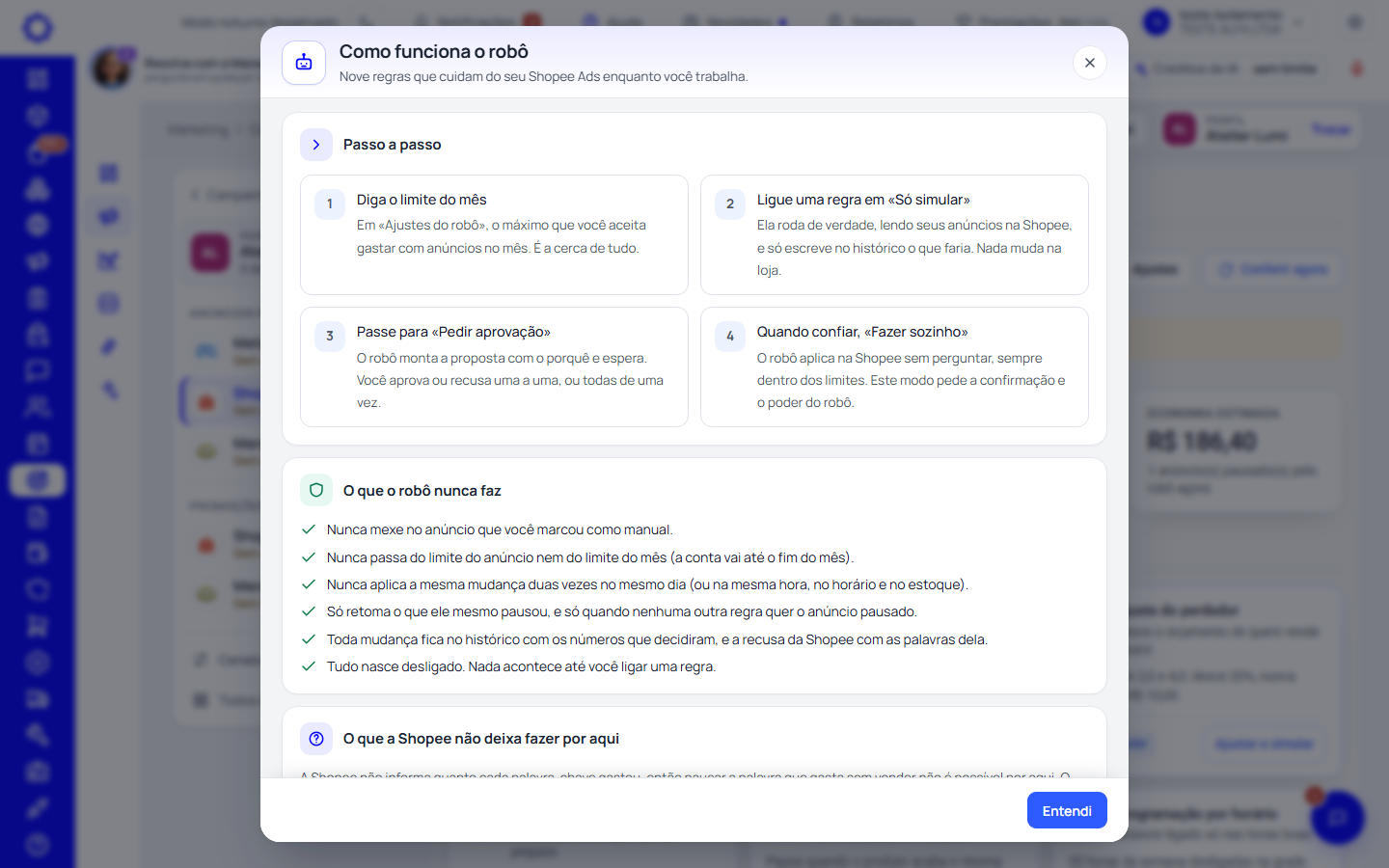The image size is (1389, 868).
Task: Close the 'Como funciona o robô' dialog
Action: pos(1090,63)
